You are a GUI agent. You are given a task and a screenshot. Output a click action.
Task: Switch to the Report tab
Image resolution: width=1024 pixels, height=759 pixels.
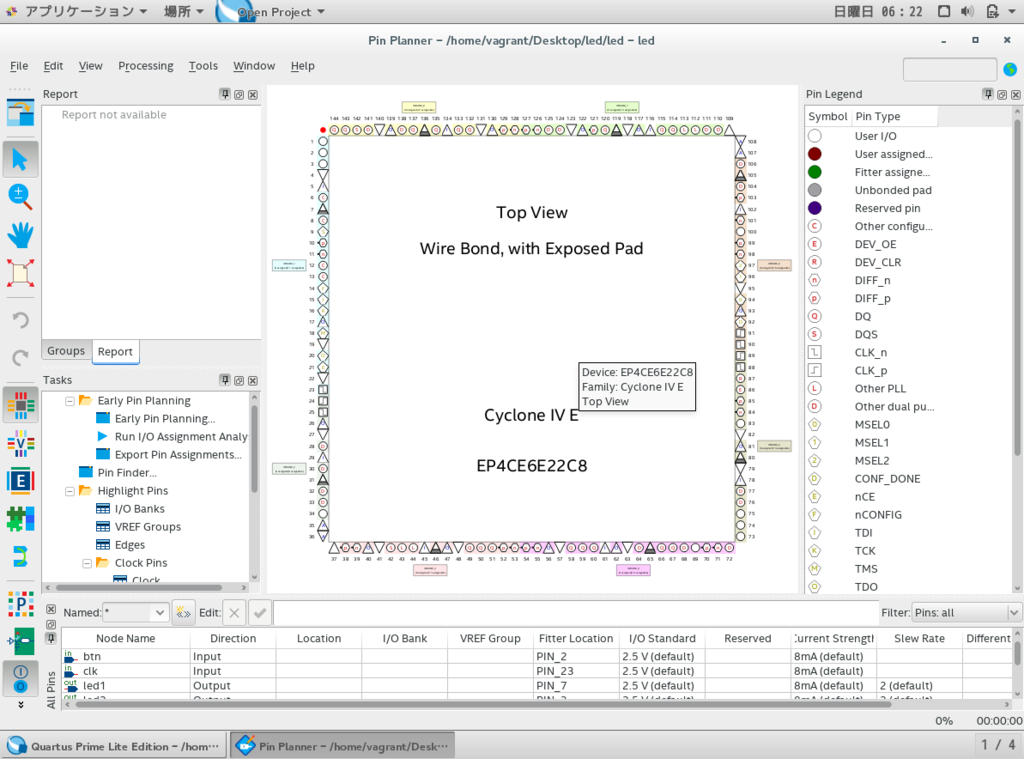(115, 351)
